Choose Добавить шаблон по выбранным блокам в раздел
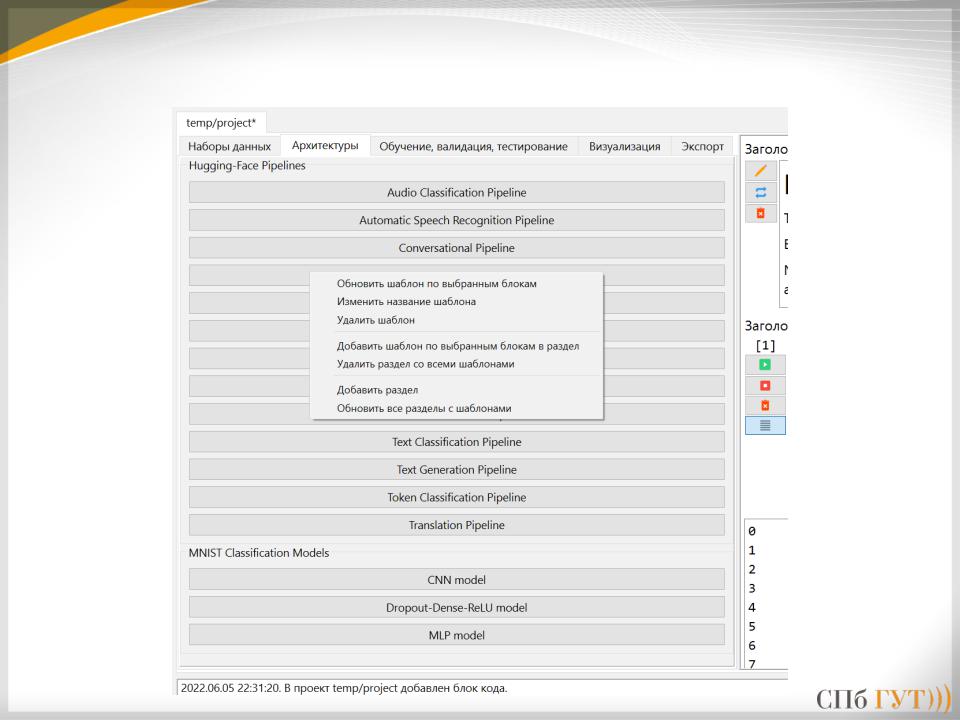The image size is (960, 720). pyautogui.click(x=458, y=346)
